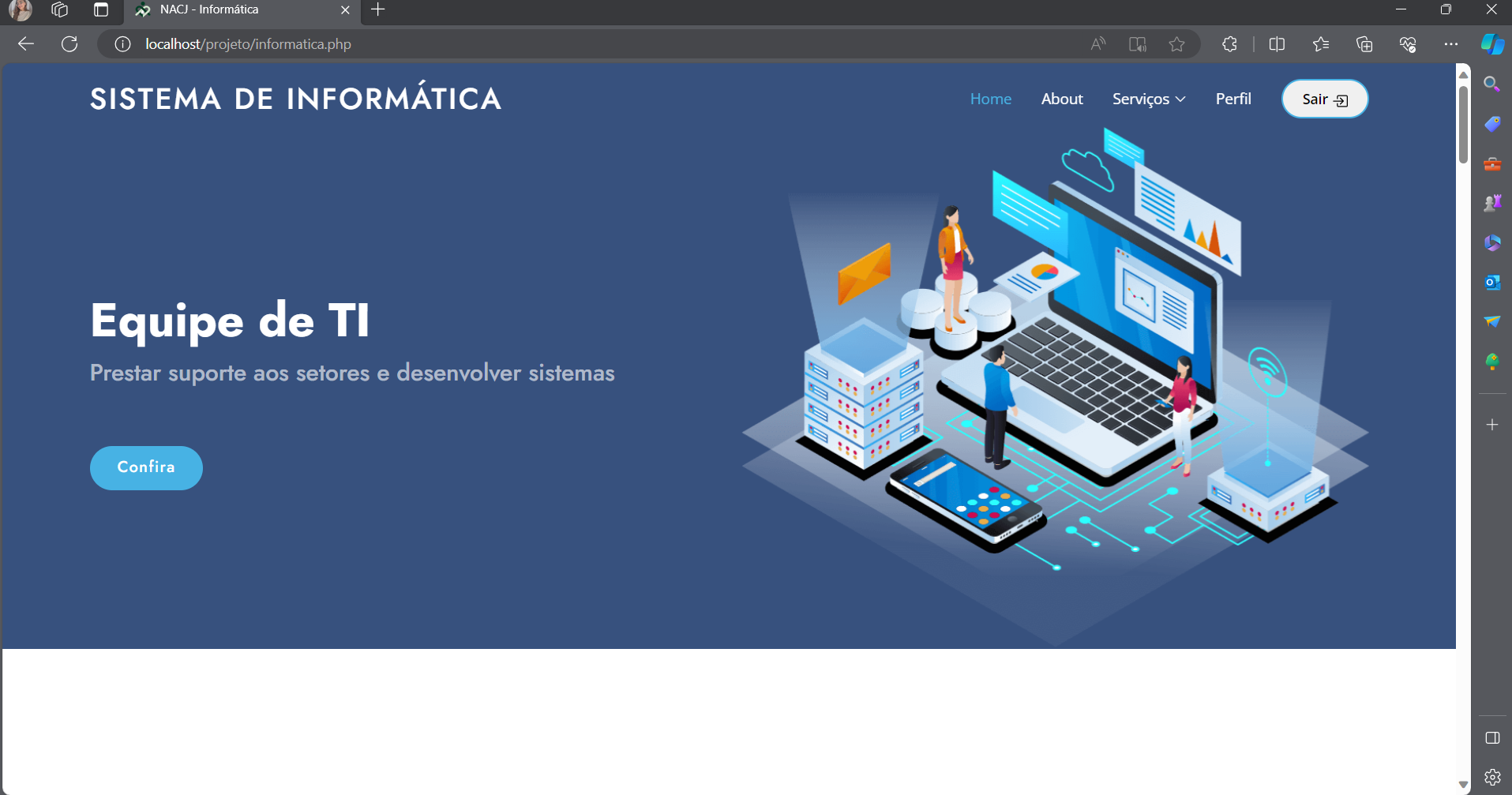The height and width of the screenshot is (795, 1512).
Task: Toggle the sidebar visibility panel icon
Action: point(1491,737)
